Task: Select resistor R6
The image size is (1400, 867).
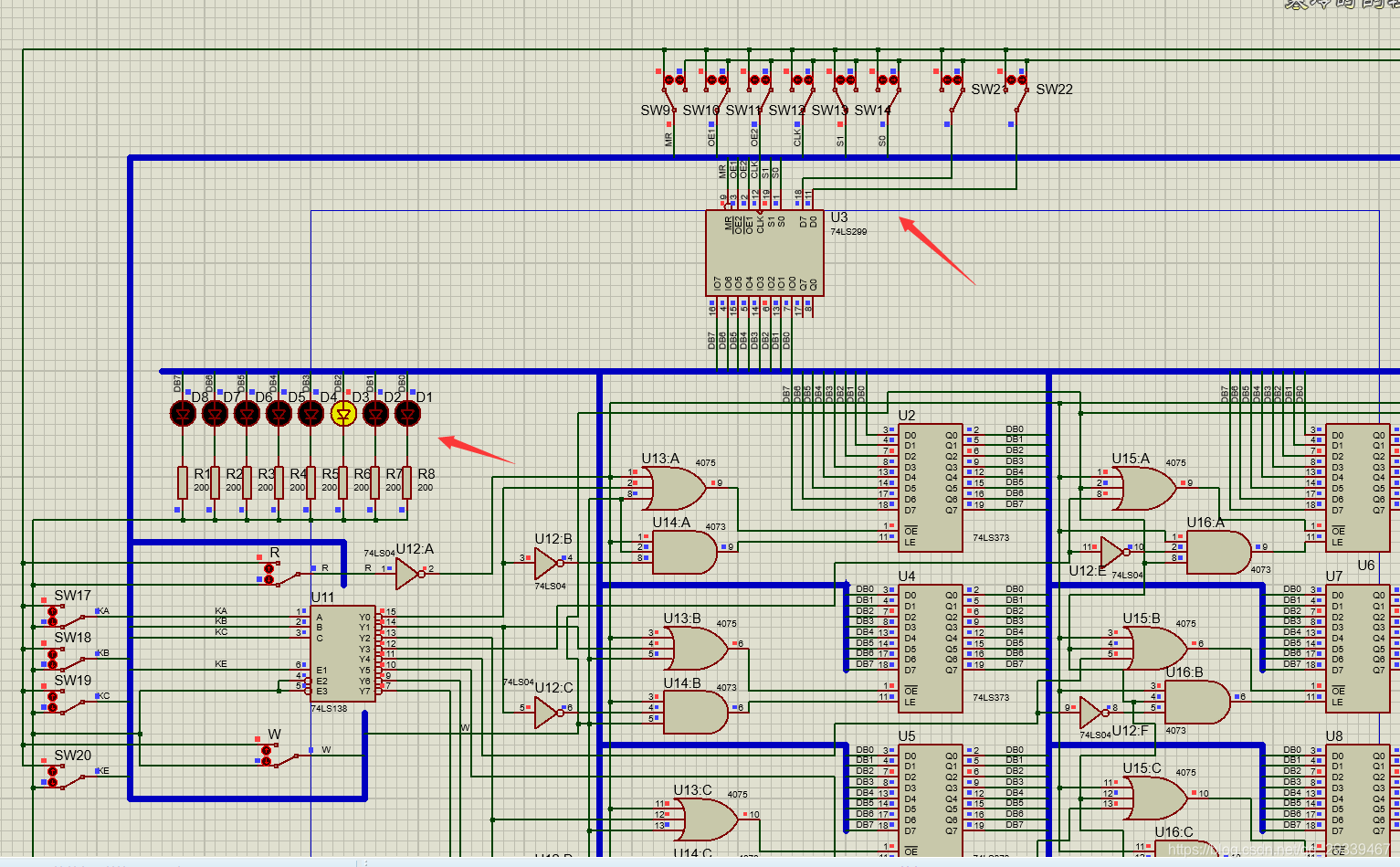Action: [x=343, y=482]
